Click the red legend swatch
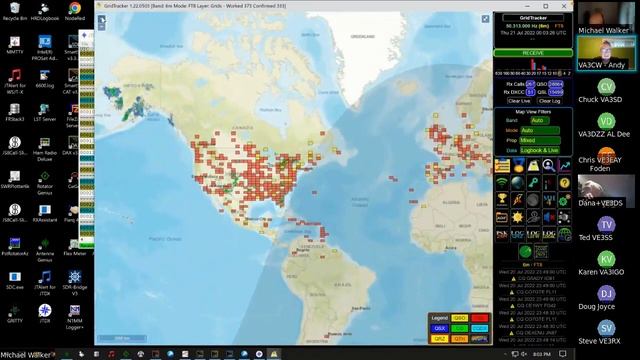The height and width of the screenshot is (360, 640). coord(480,318)
